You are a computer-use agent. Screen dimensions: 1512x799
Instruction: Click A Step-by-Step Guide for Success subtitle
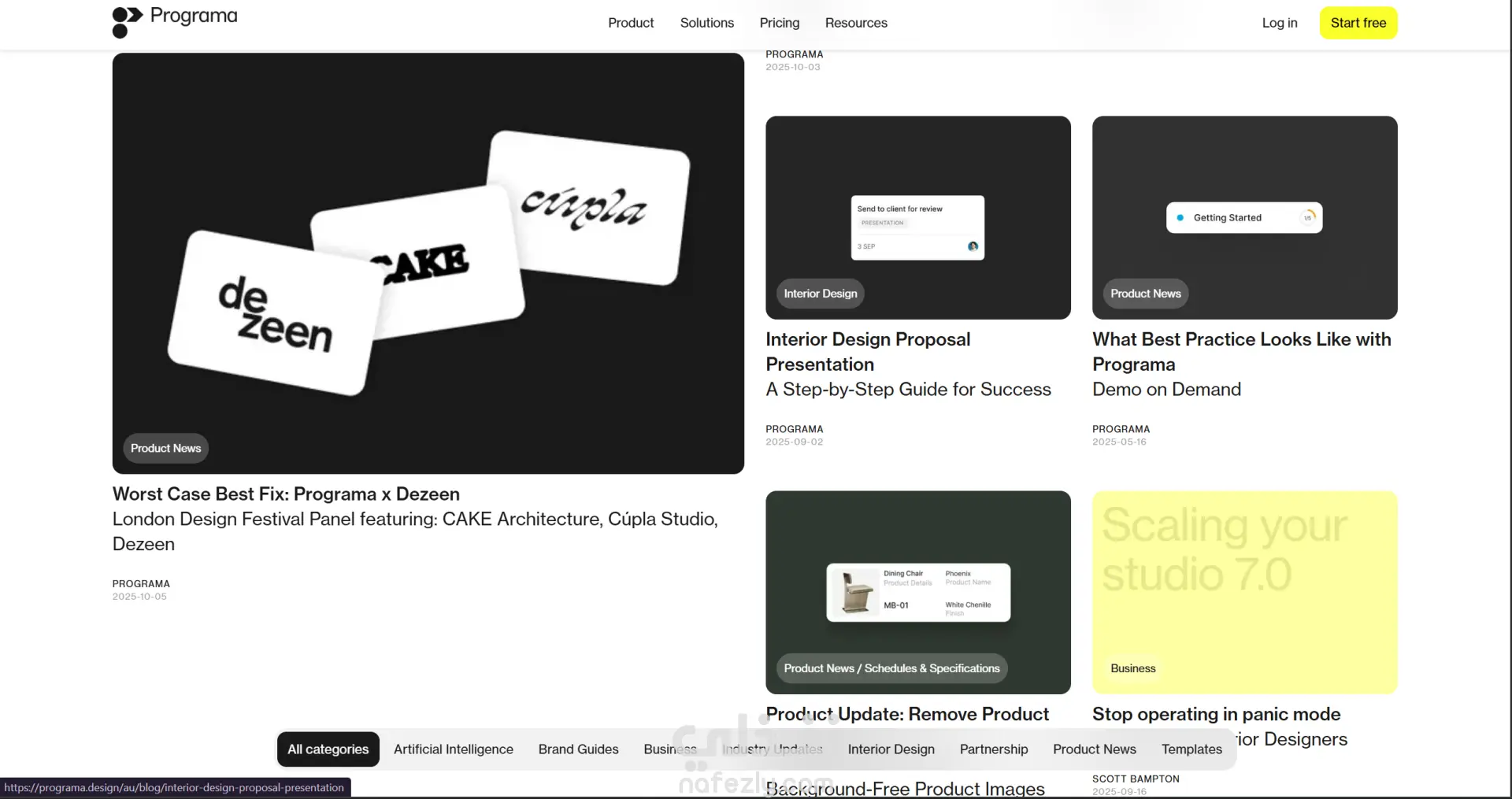point(909,390)
